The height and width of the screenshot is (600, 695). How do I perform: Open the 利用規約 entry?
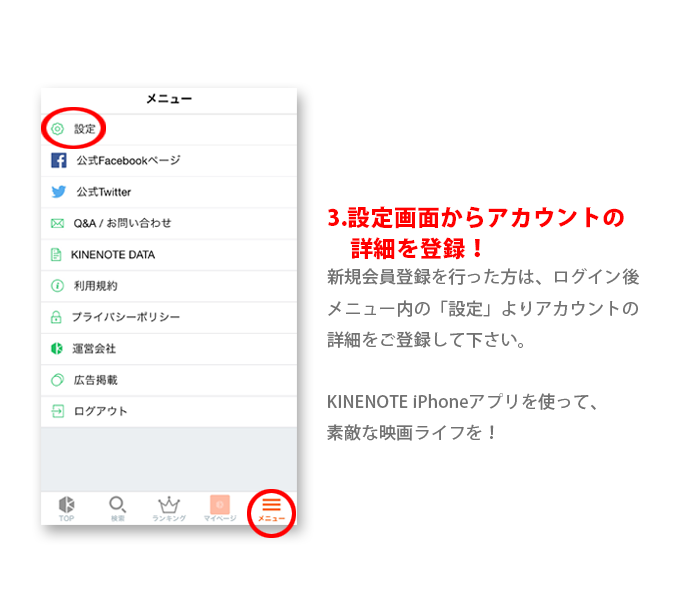tap(169, 286)
